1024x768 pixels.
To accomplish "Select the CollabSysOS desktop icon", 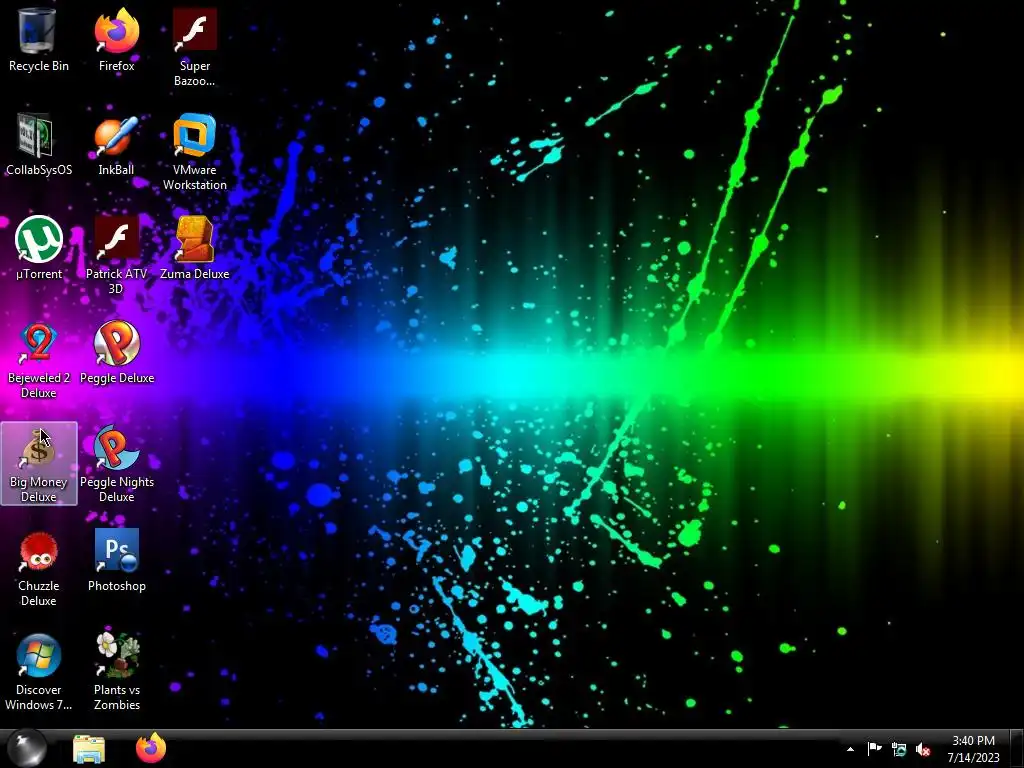I will coord(39,144).
